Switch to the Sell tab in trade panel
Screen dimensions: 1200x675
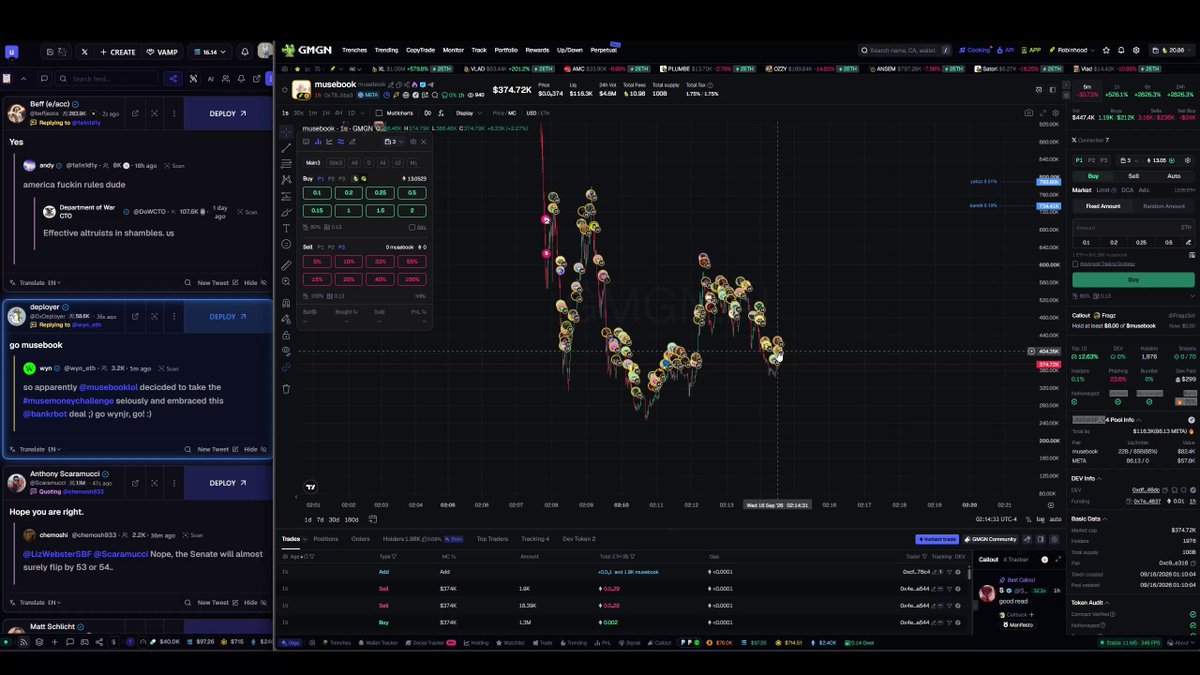coord(1133,176)
